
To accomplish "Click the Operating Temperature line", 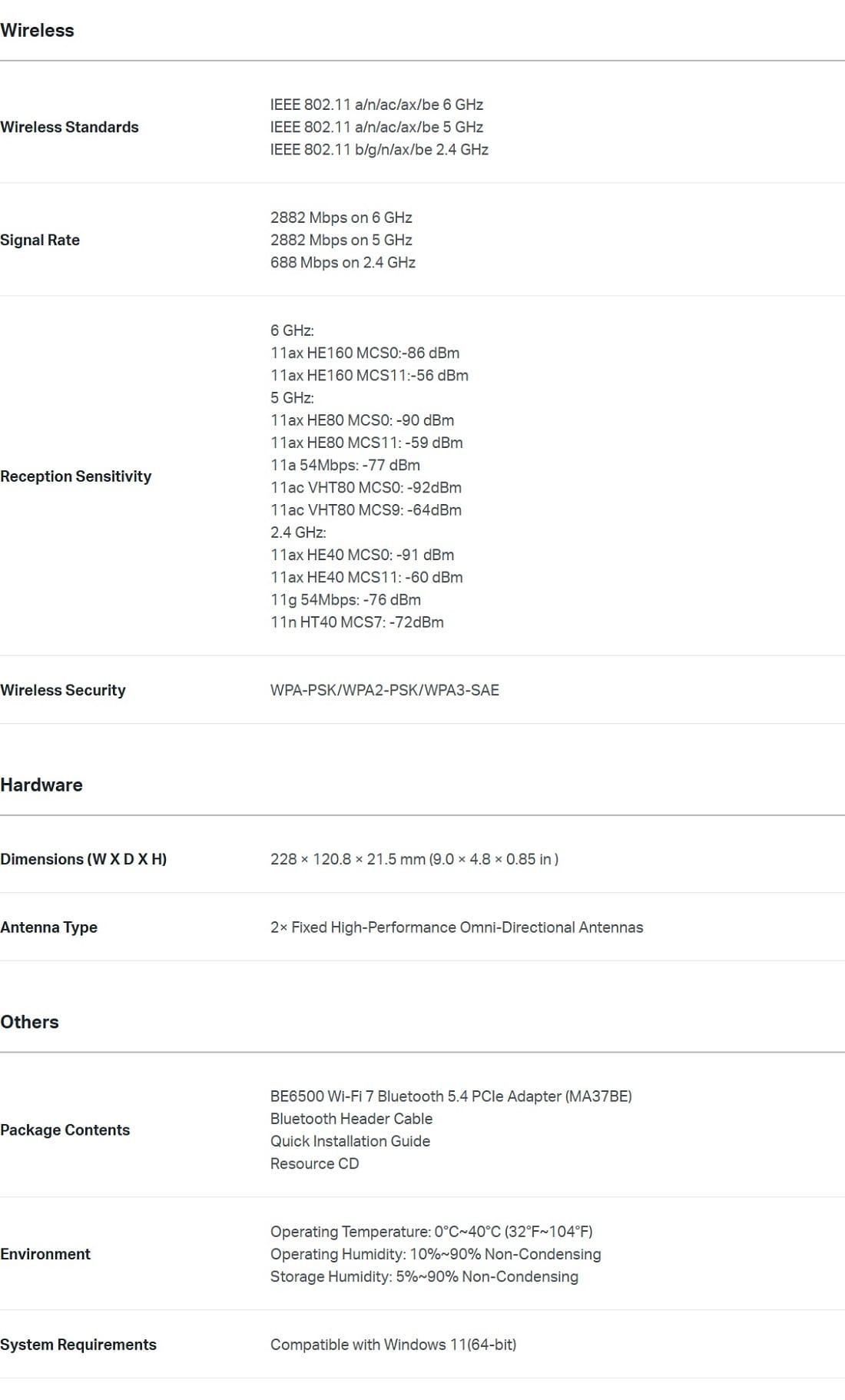I will [431, 1232].
